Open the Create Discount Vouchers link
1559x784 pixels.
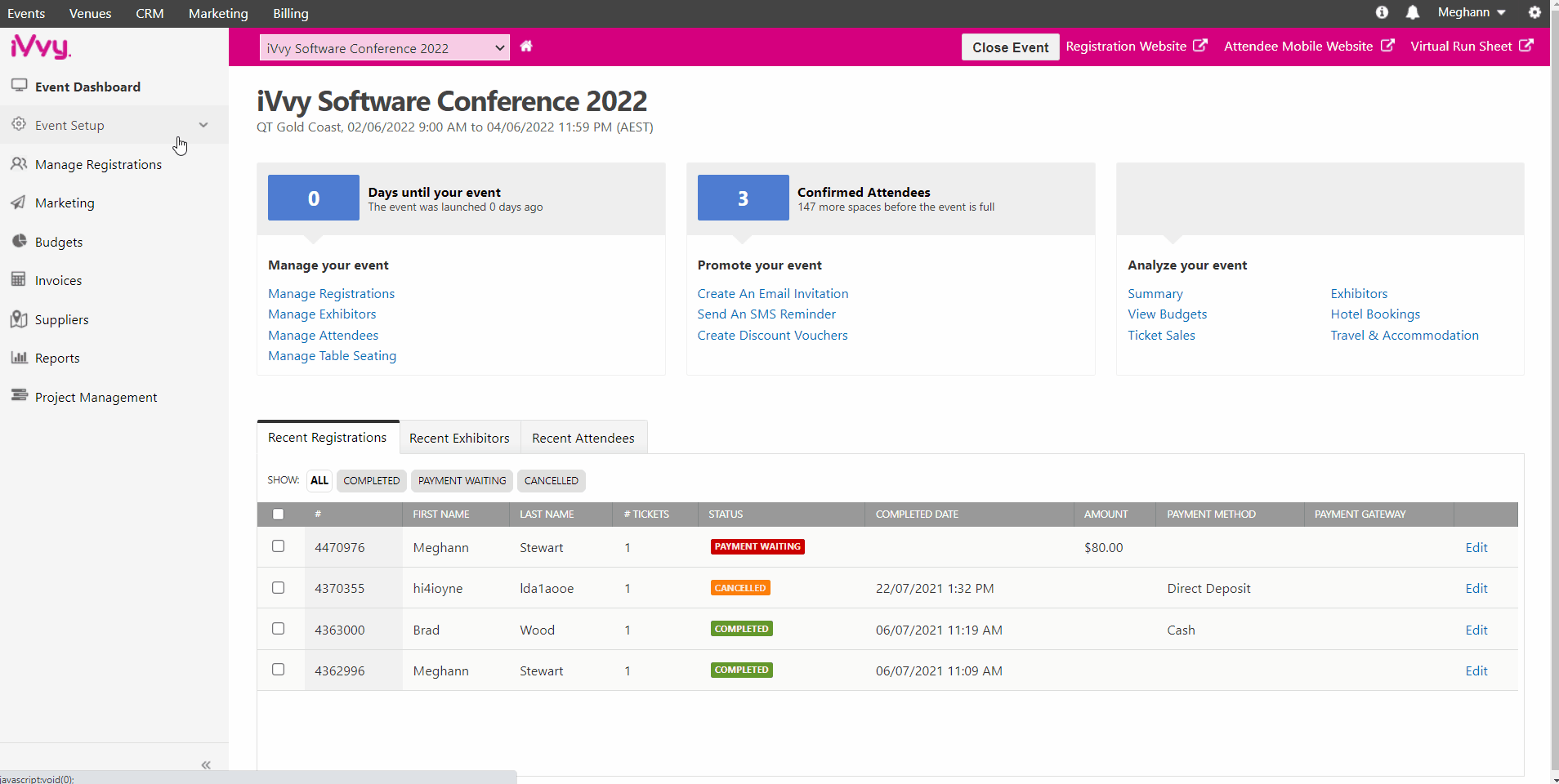tap(772, 335)
